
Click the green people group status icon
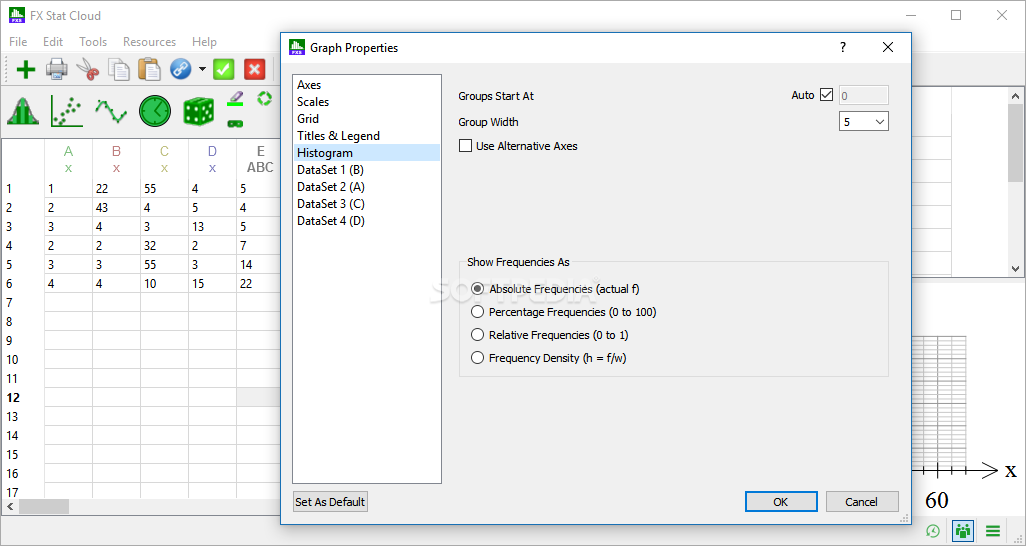pyautogui.click(x=963, y=531)
